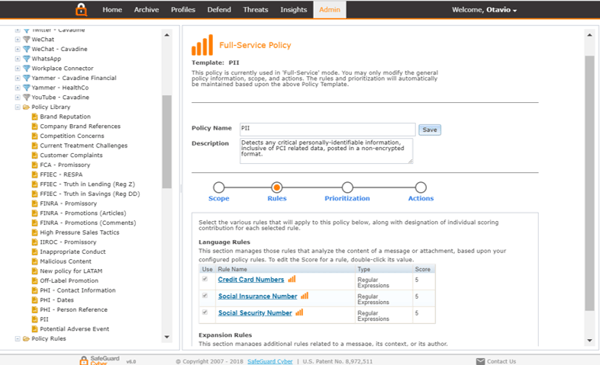Click the Yammer - Cavadine Financial filter icon
The width and height of the screenshot is (600, 365).
[26, 78]
